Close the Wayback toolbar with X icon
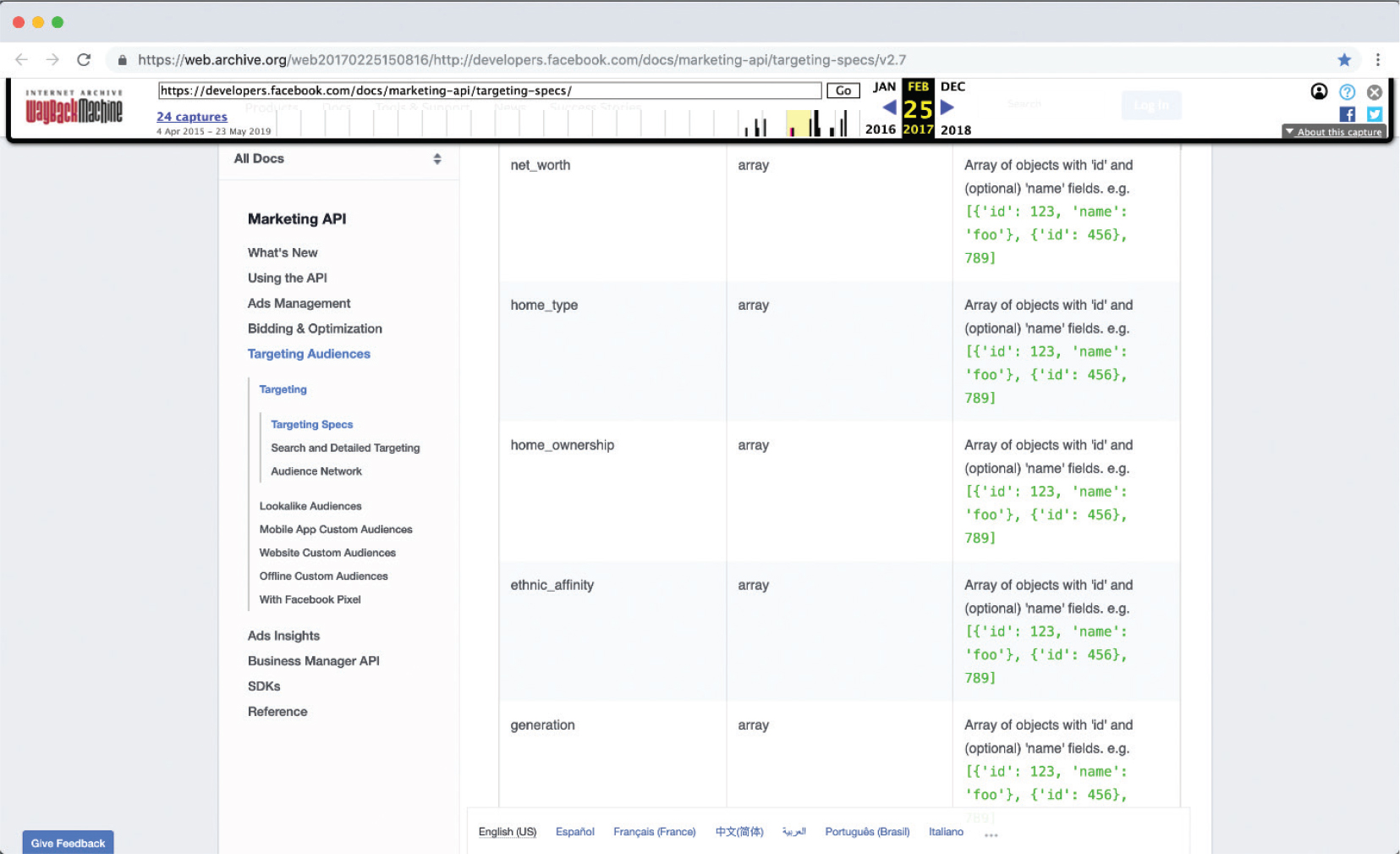The image size is (1400, 854). coord(1375,91)
